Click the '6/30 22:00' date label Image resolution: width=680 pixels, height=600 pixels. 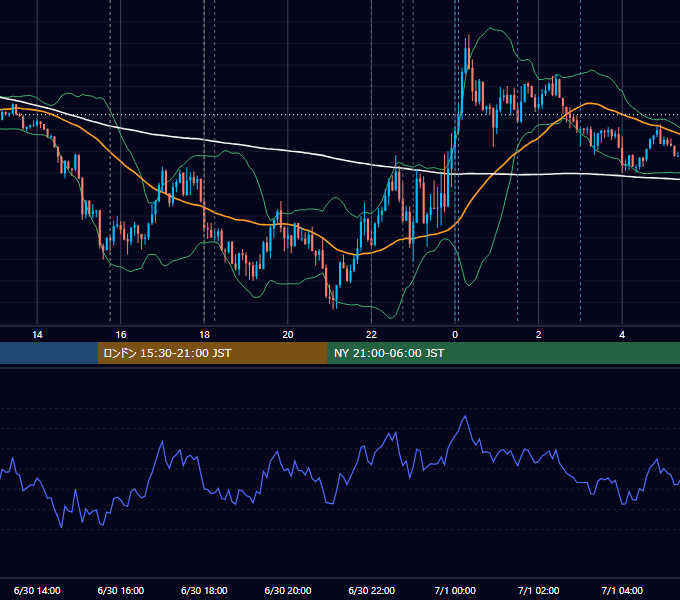click(372, 590)
